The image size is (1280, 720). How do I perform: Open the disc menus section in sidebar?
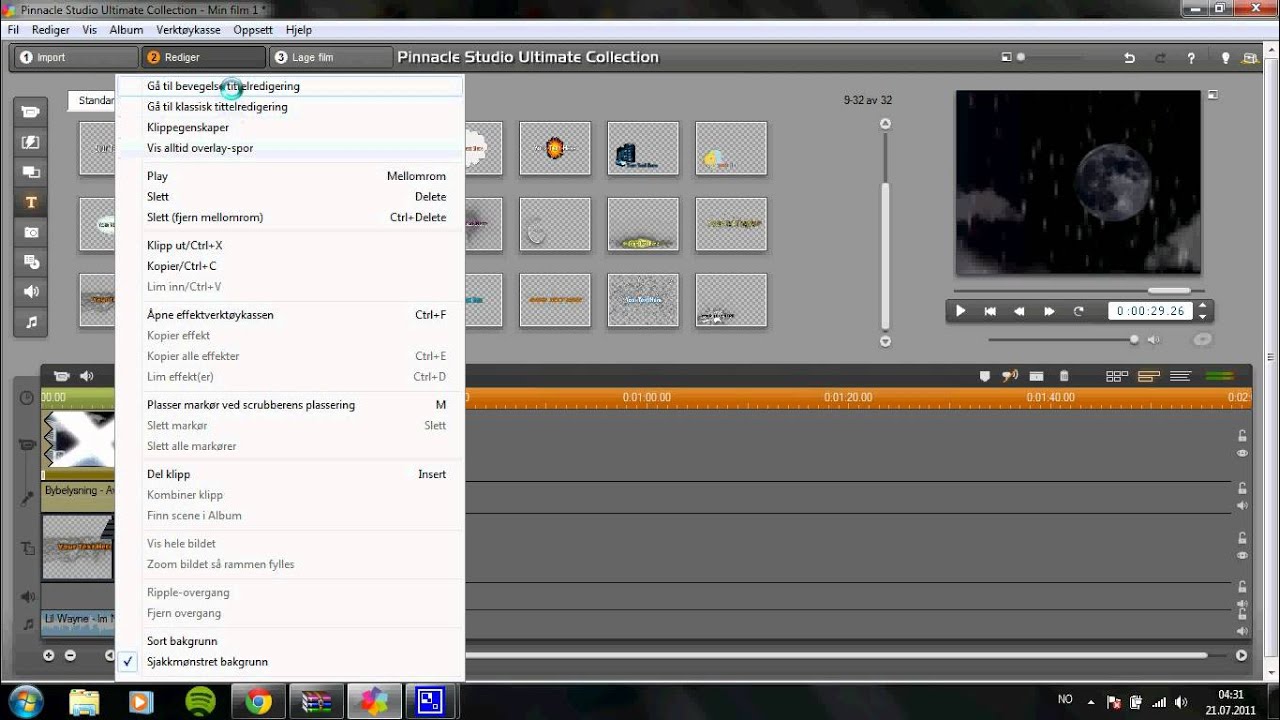click(x=31, y=262)
